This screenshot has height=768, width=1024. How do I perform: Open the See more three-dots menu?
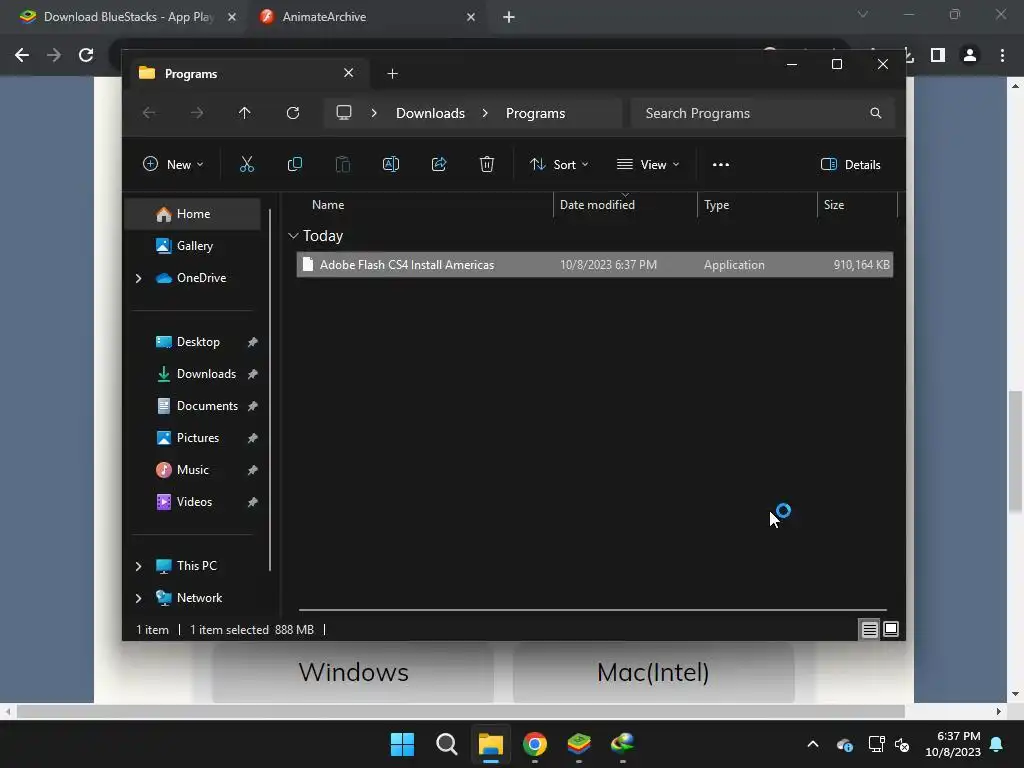point(720,165)
